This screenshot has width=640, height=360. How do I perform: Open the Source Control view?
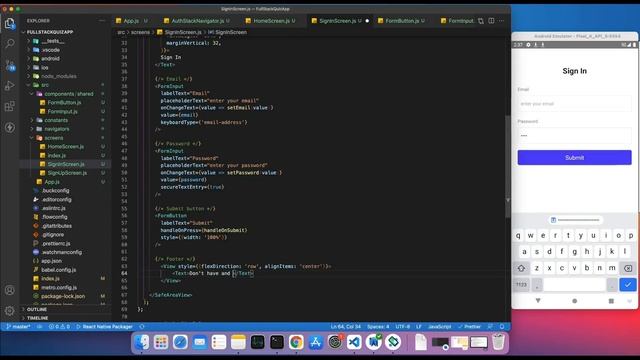(x=10, y=65)
